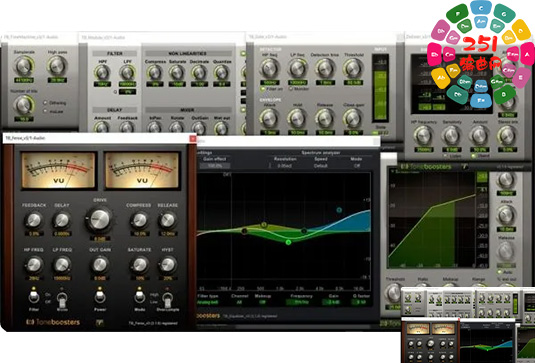Open the Channel dropdown in the equalizer
The width and height of the screenshot is (535, 363).
tap(239, 302)
